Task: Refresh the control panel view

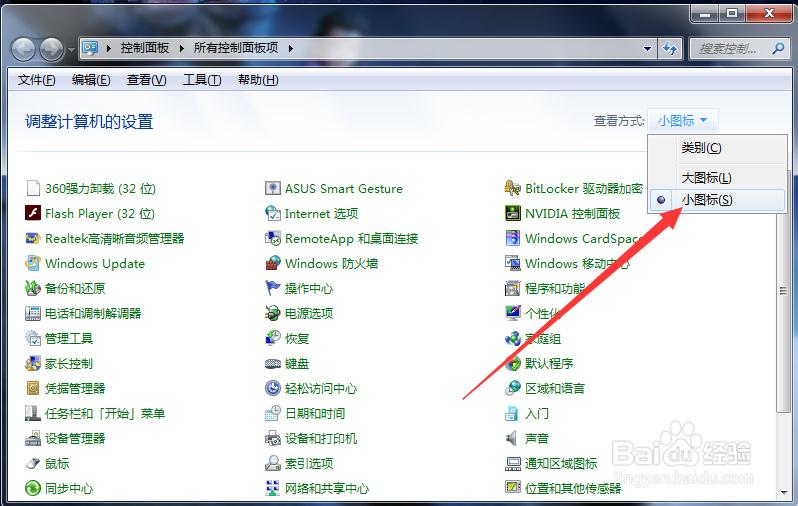Action: click(x=670, y=49)
